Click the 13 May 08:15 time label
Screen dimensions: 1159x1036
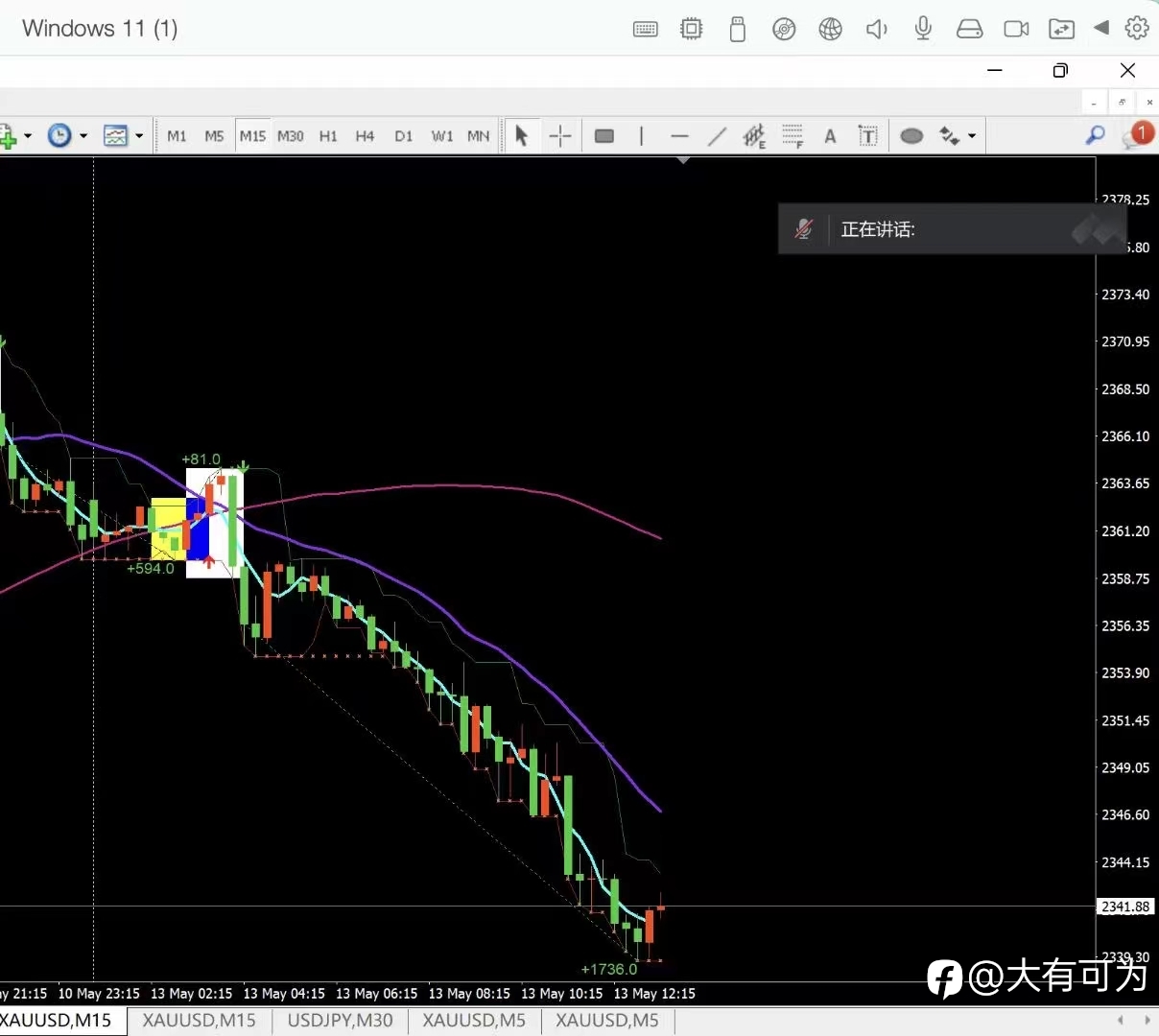click(x=469, y=994)
